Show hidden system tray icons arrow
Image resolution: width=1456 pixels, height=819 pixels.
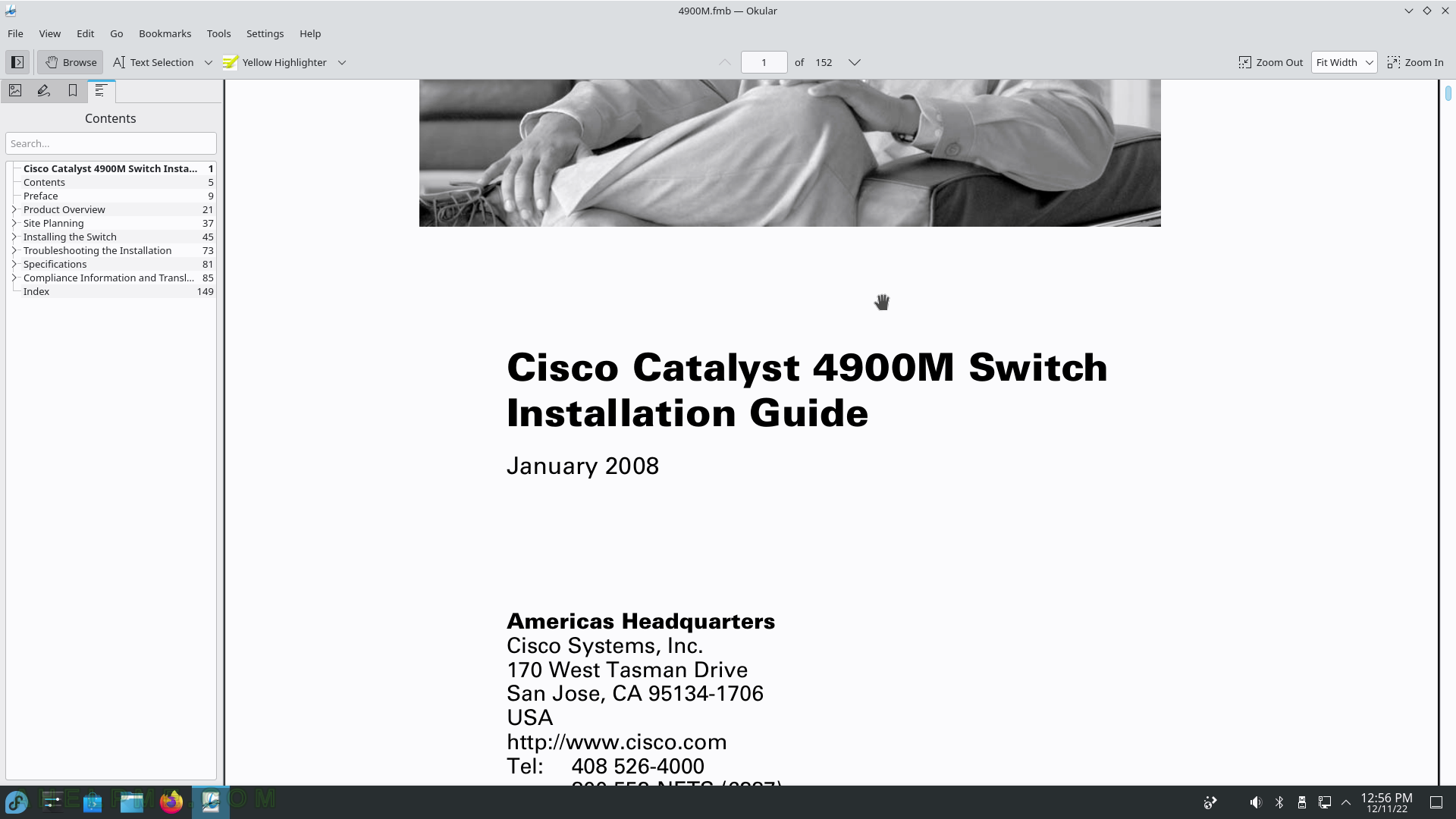pyautogui.click(x=1347, y=802)
